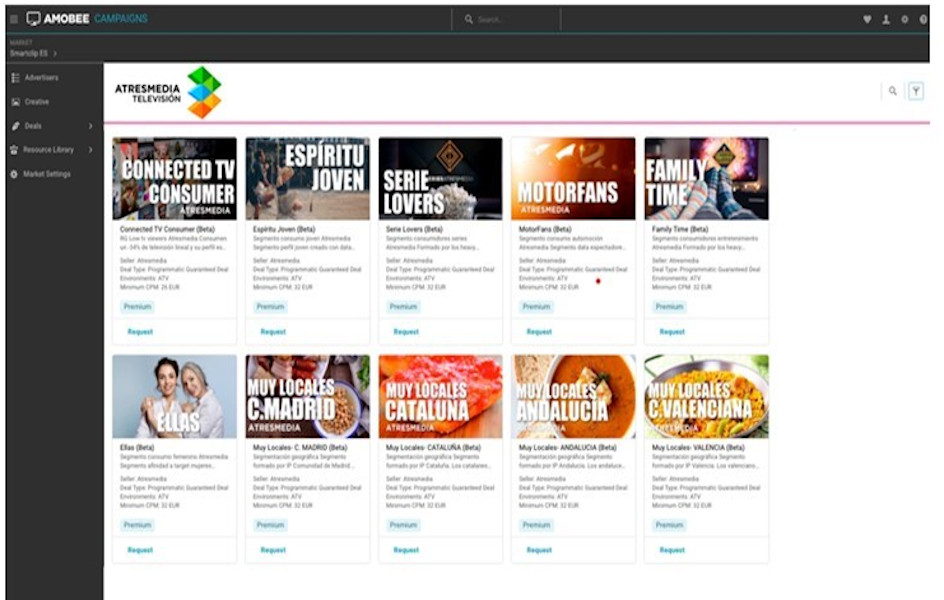This screenshot has width=944, height=600.
Task: Click the Resource Library sidebar icon
Action: [x=14, y=150]
